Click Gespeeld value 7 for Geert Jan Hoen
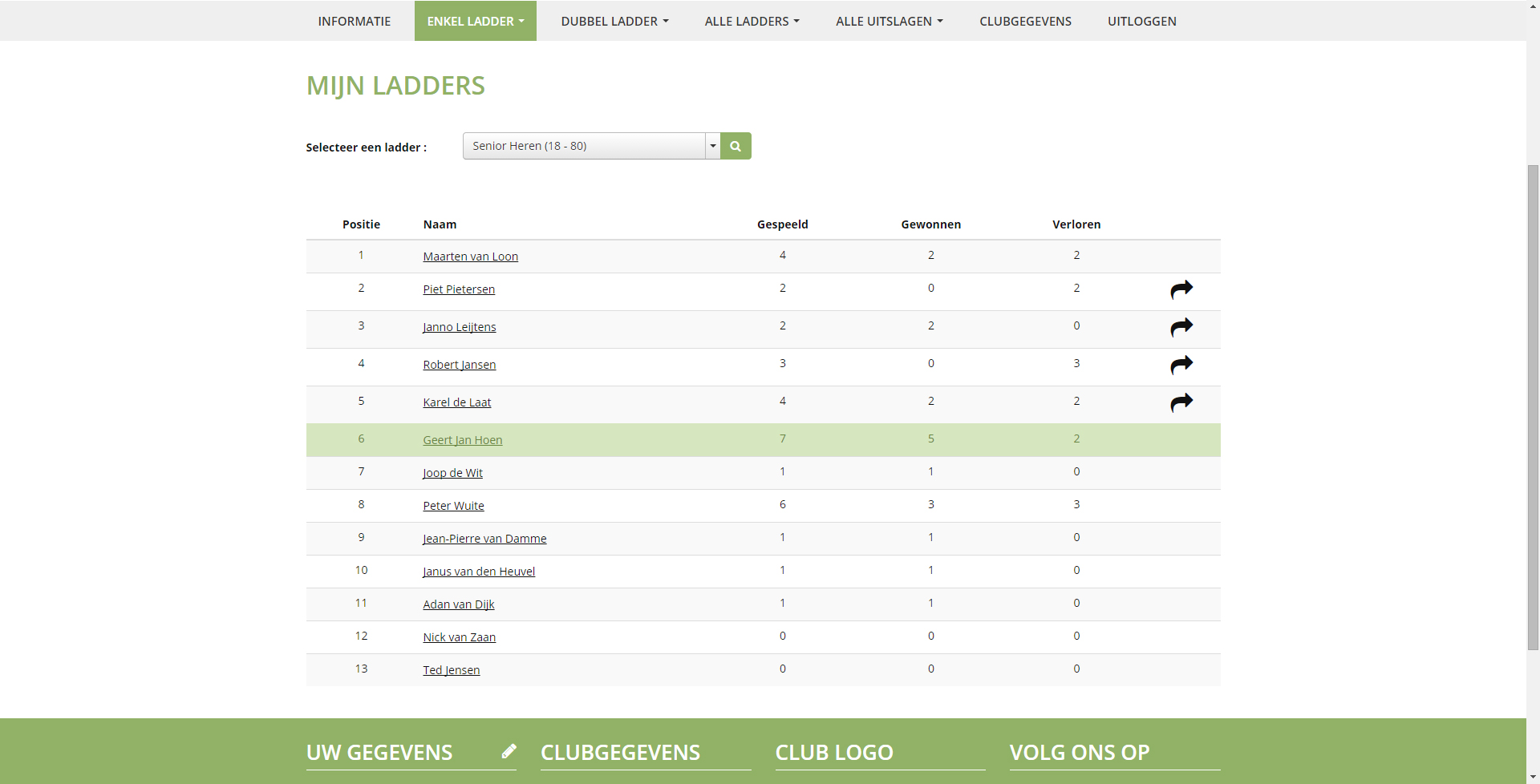The image size is (1540, 784). pyautogui.click(x=783, y=438)
